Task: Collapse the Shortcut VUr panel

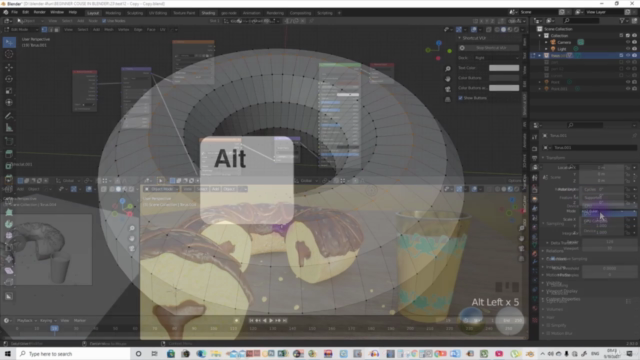Action: [460, 38]
